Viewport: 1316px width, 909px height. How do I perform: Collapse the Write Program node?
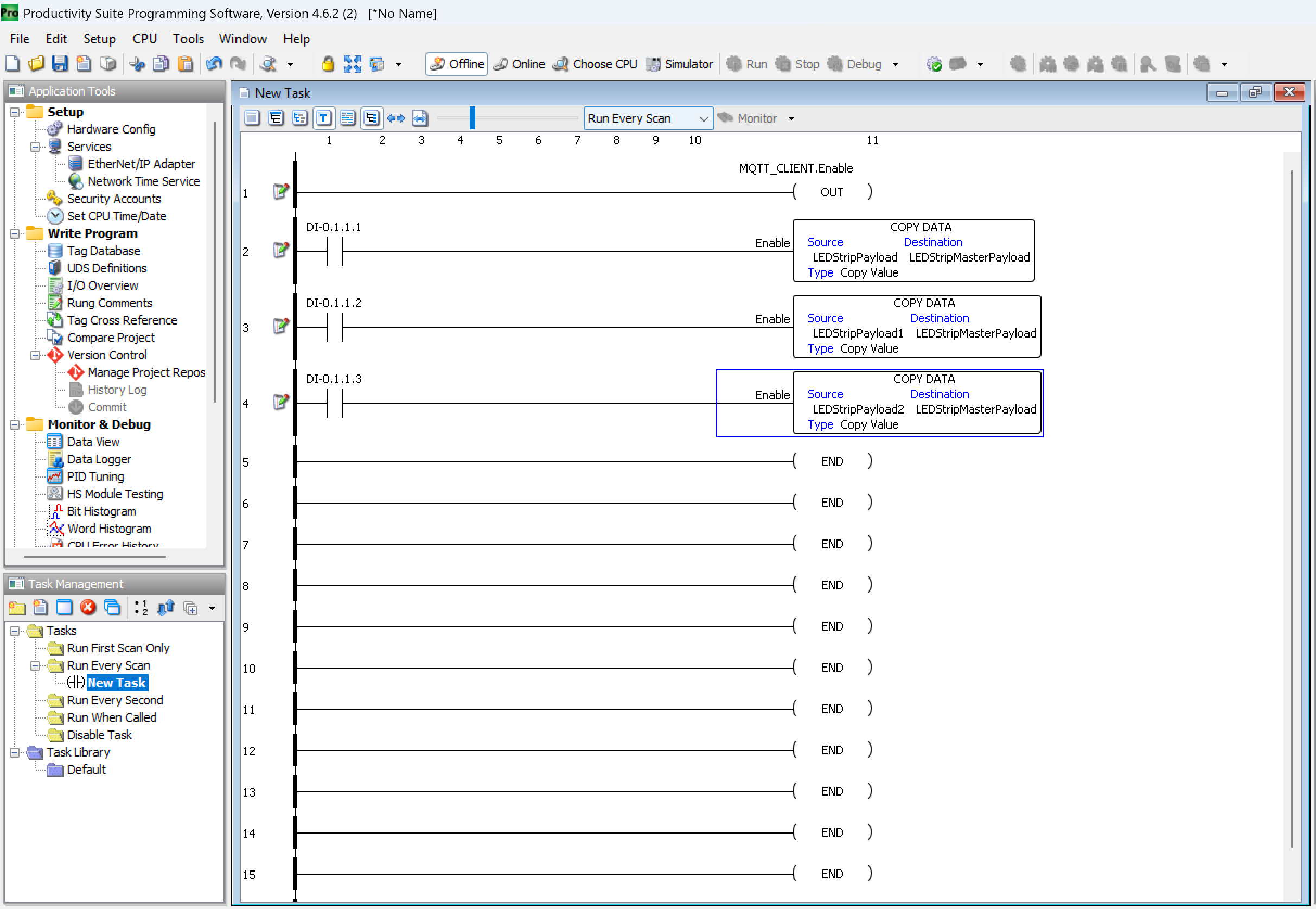coord(15,233)
